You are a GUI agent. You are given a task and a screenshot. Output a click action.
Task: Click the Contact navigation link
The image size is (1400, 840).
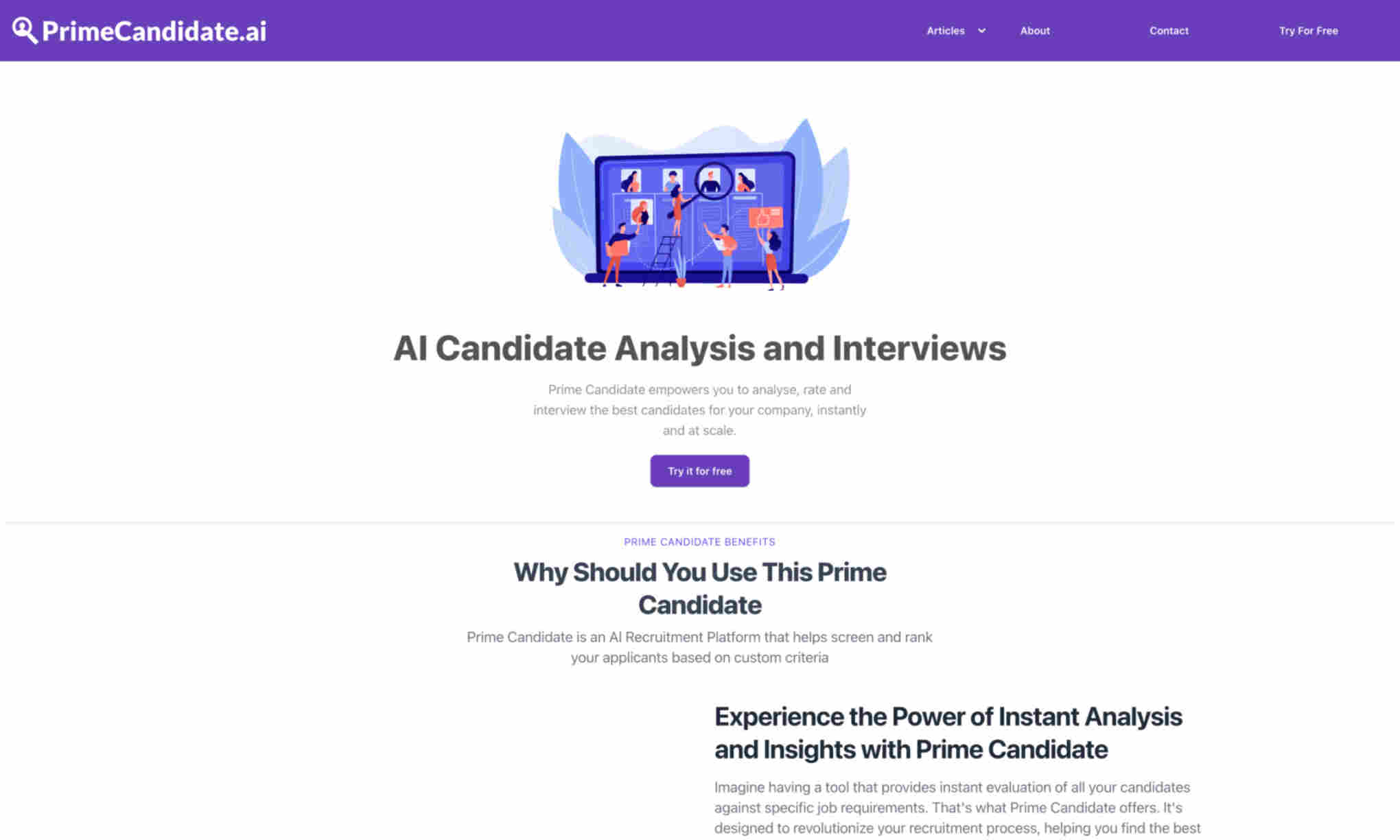tap(1169, 30)
